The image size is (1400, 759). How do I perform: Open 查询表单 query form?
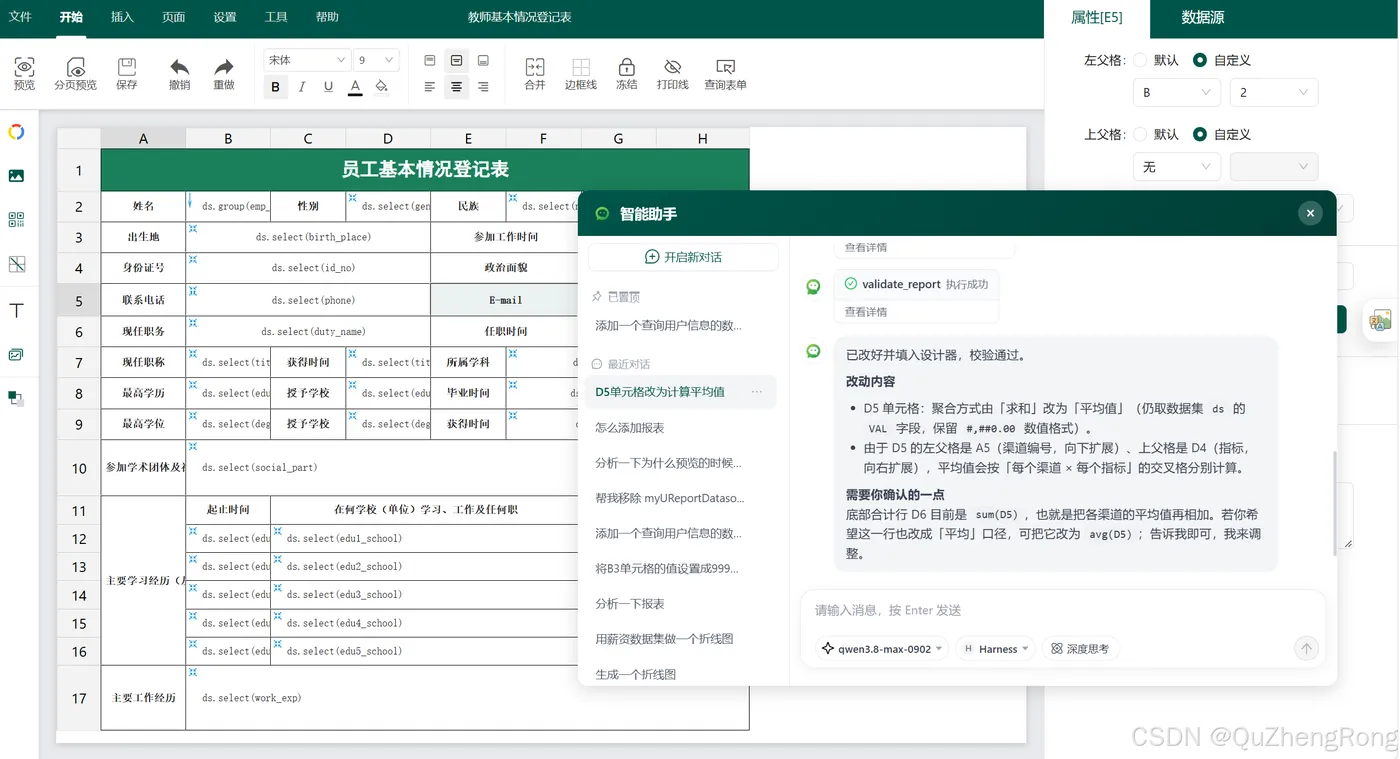coord(726,73)
